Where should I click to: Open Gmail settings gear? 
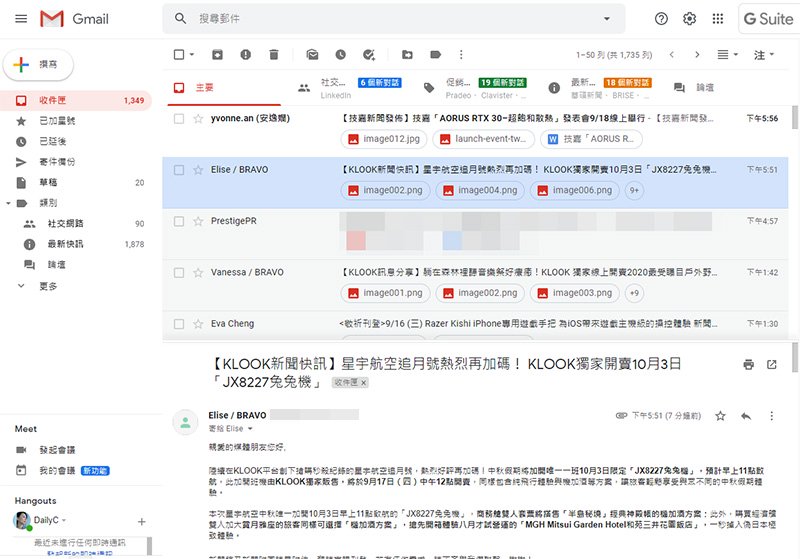(x=689, y=19)
